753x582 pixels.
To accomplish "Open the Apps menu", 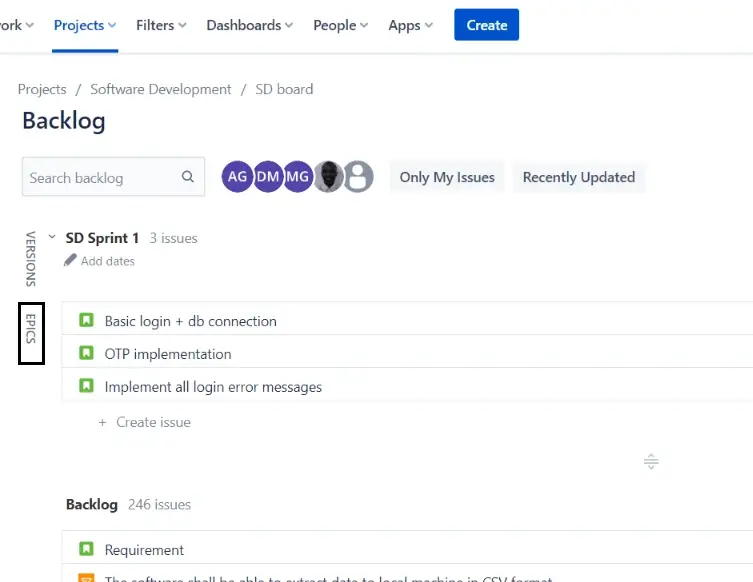I will (x=410, y=25).
